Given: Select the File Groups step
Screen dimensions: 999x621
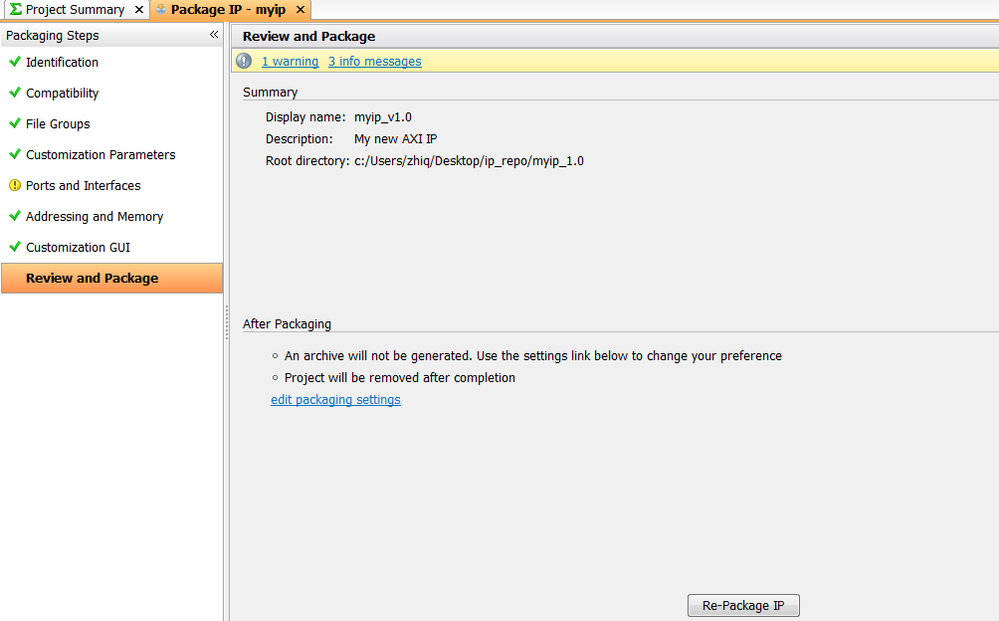Looking at the screenshot, I should point(58,124).
